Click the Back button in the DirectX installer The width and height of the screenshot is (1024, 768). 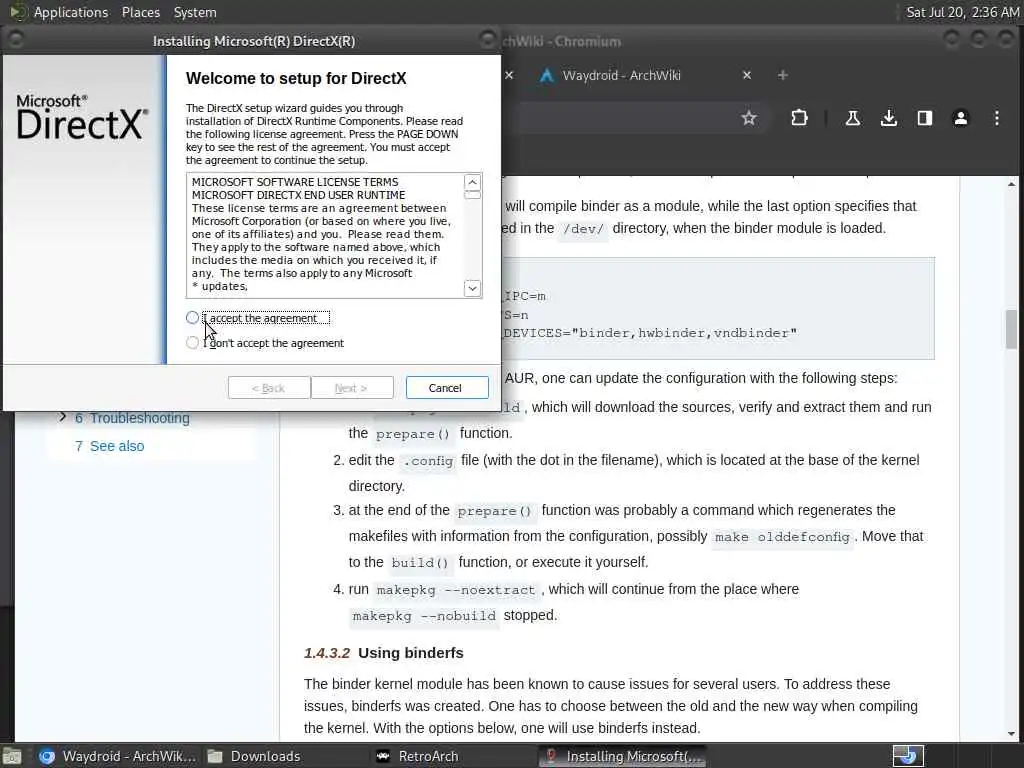(x=269, y=388)
